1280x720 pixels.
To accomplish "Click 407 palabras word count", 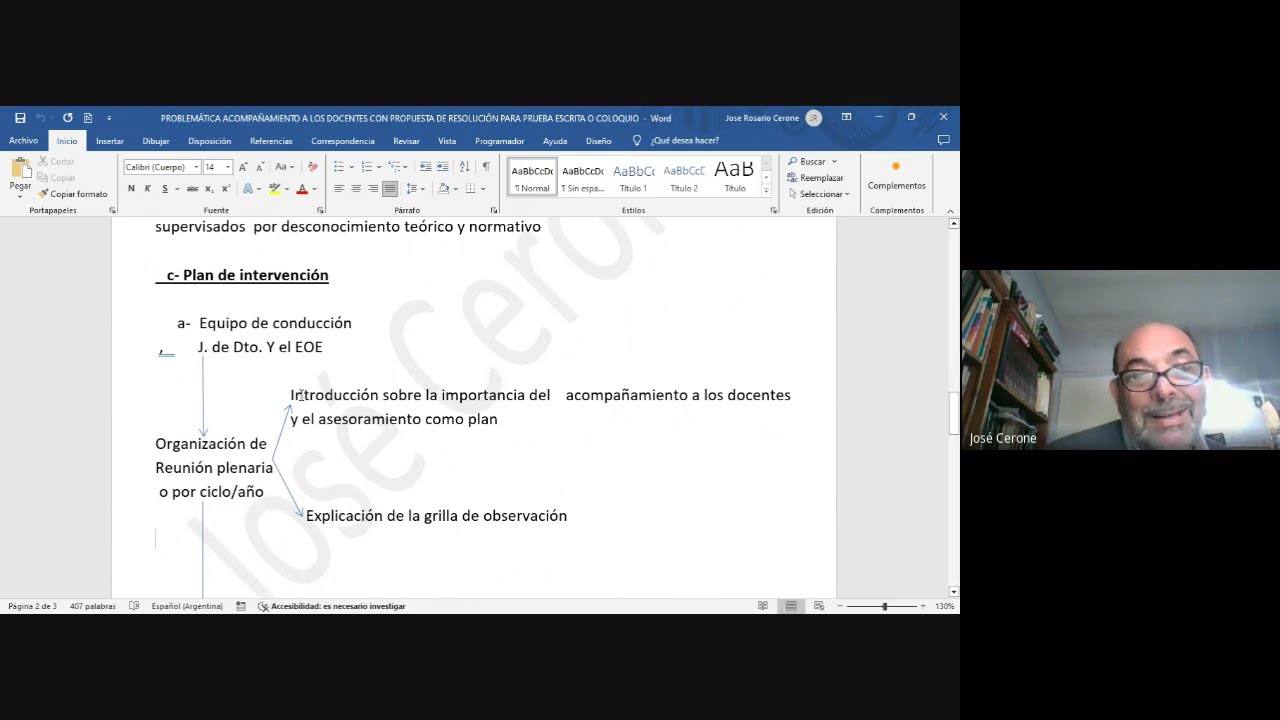I will tap(93, 606).
